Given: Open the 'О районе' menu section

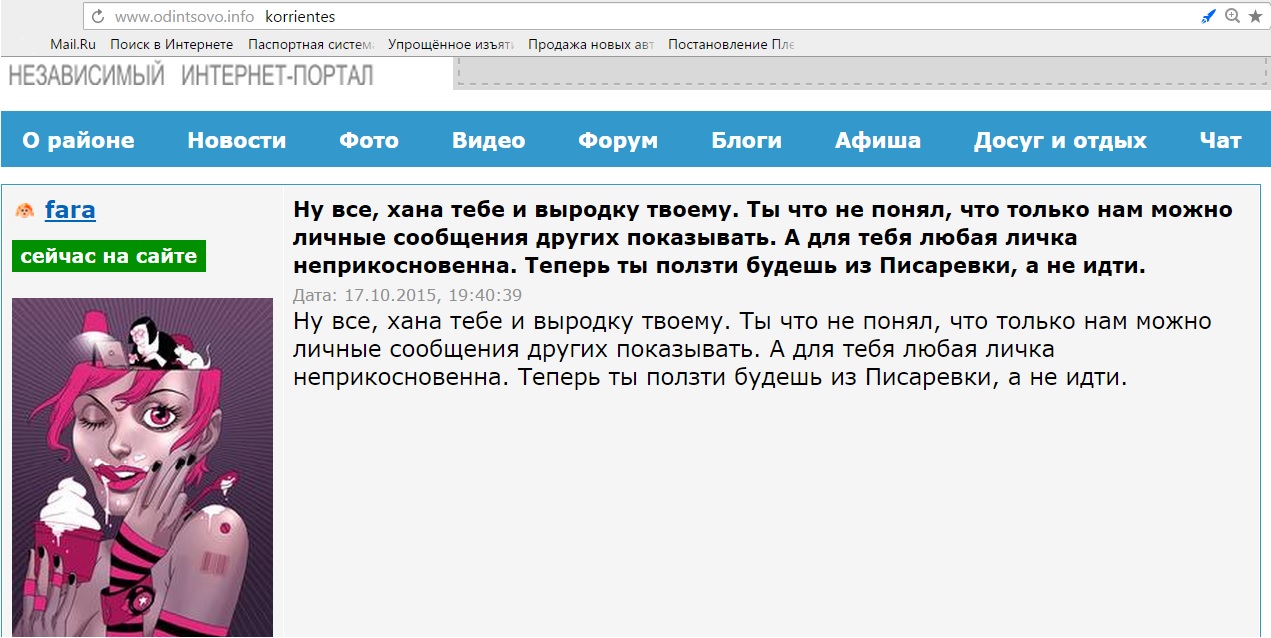Looking at the screenshot, I should [x=78, y=141].
